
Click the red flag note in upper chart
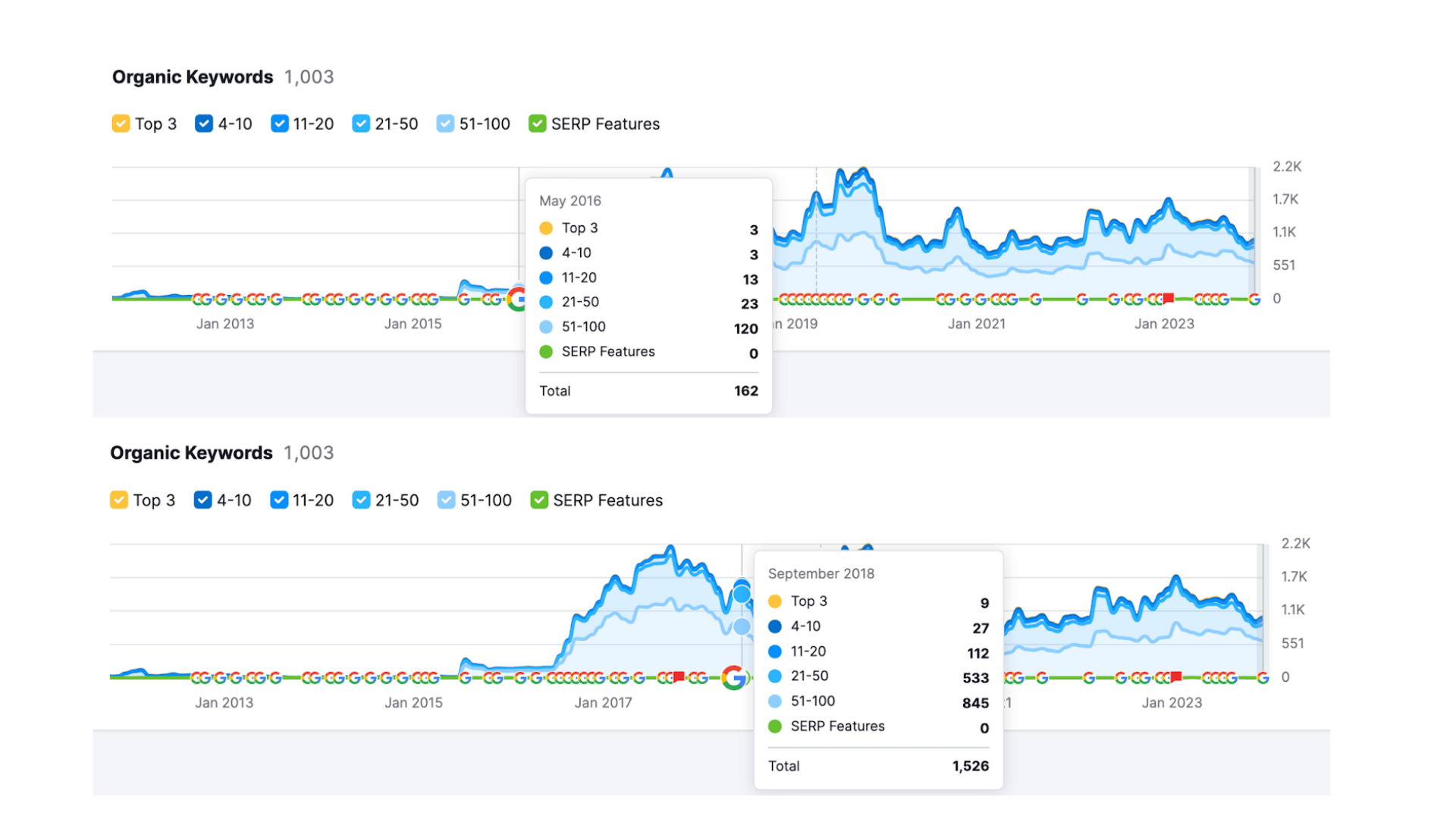(x=1169, y=298)
